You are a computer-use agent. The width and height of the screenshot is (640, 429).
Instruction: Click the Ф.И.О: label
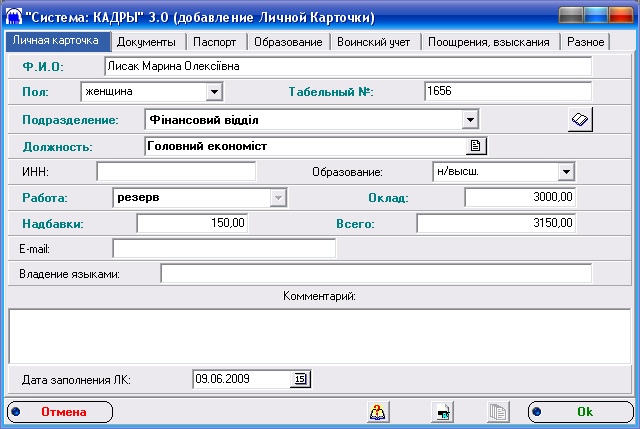(43, 67)
